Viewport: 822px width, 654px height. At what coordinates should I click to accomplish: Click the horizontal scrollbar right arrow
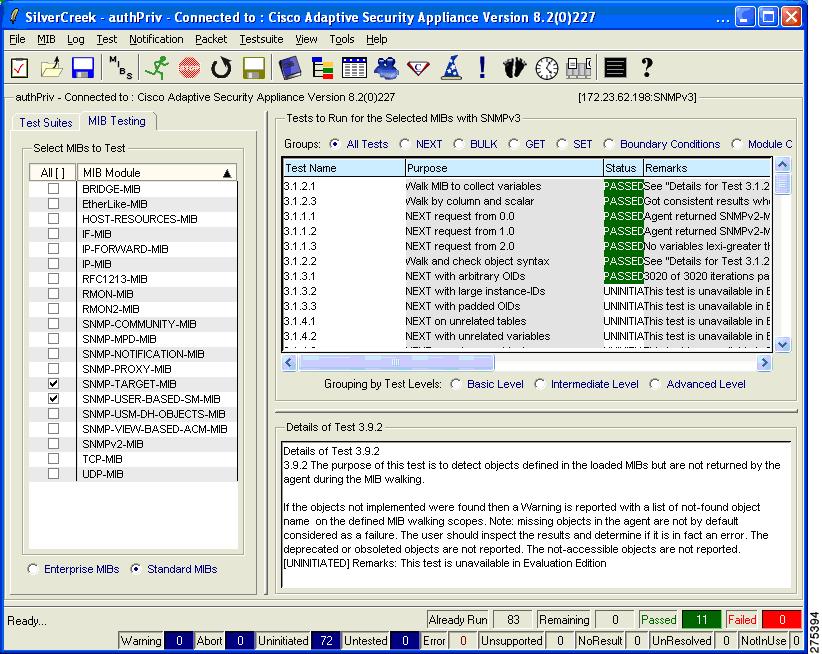tap(764, 362)
